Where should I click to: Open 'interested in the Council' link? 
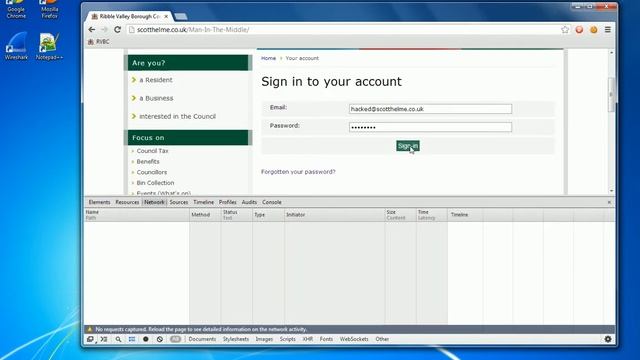click(178, 116)
